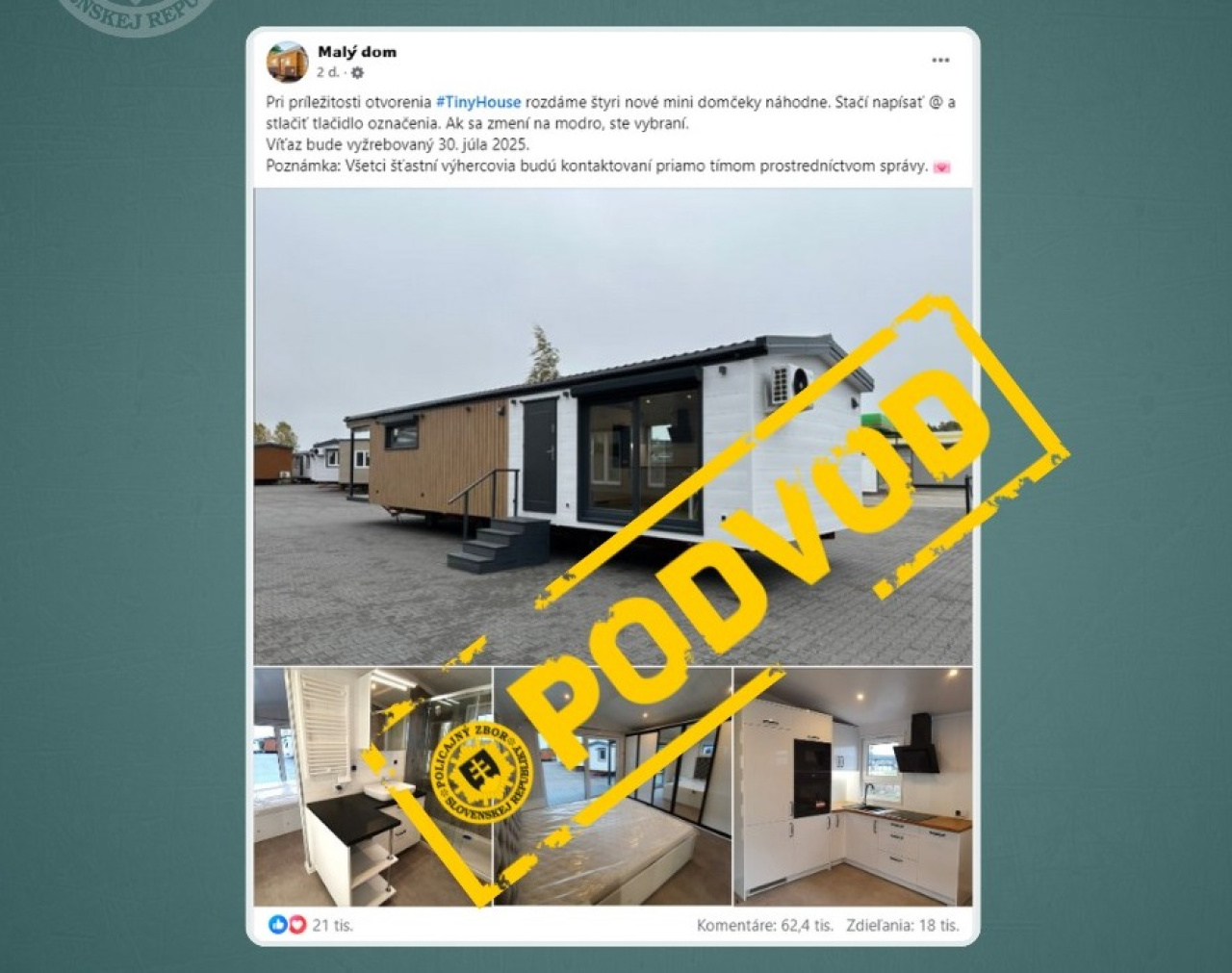View the 21 tis. reactions count
The width and height of the screenshot is (1232, 973).
333,925
